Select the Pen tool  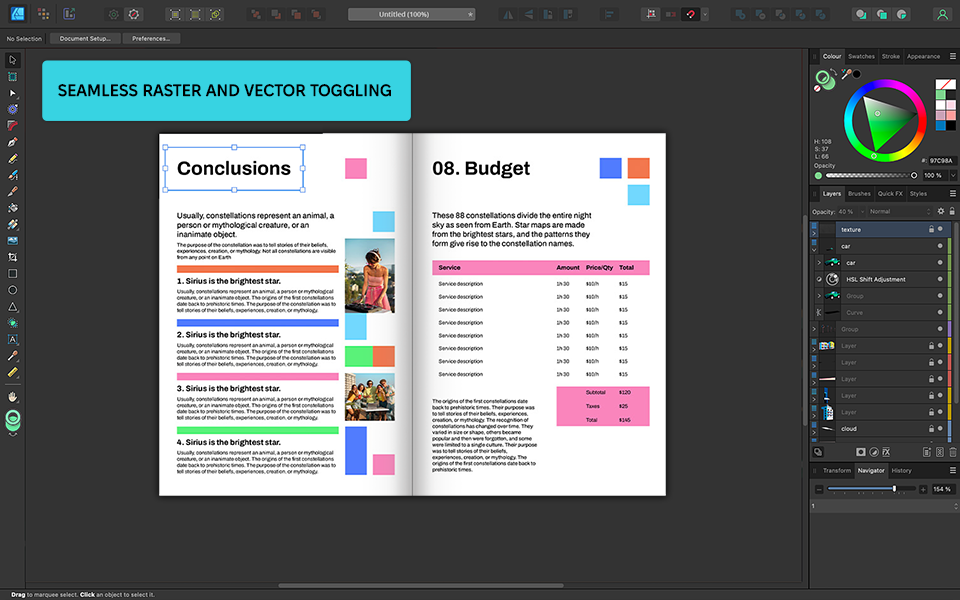pyautogui.click(x=12, y=142)
